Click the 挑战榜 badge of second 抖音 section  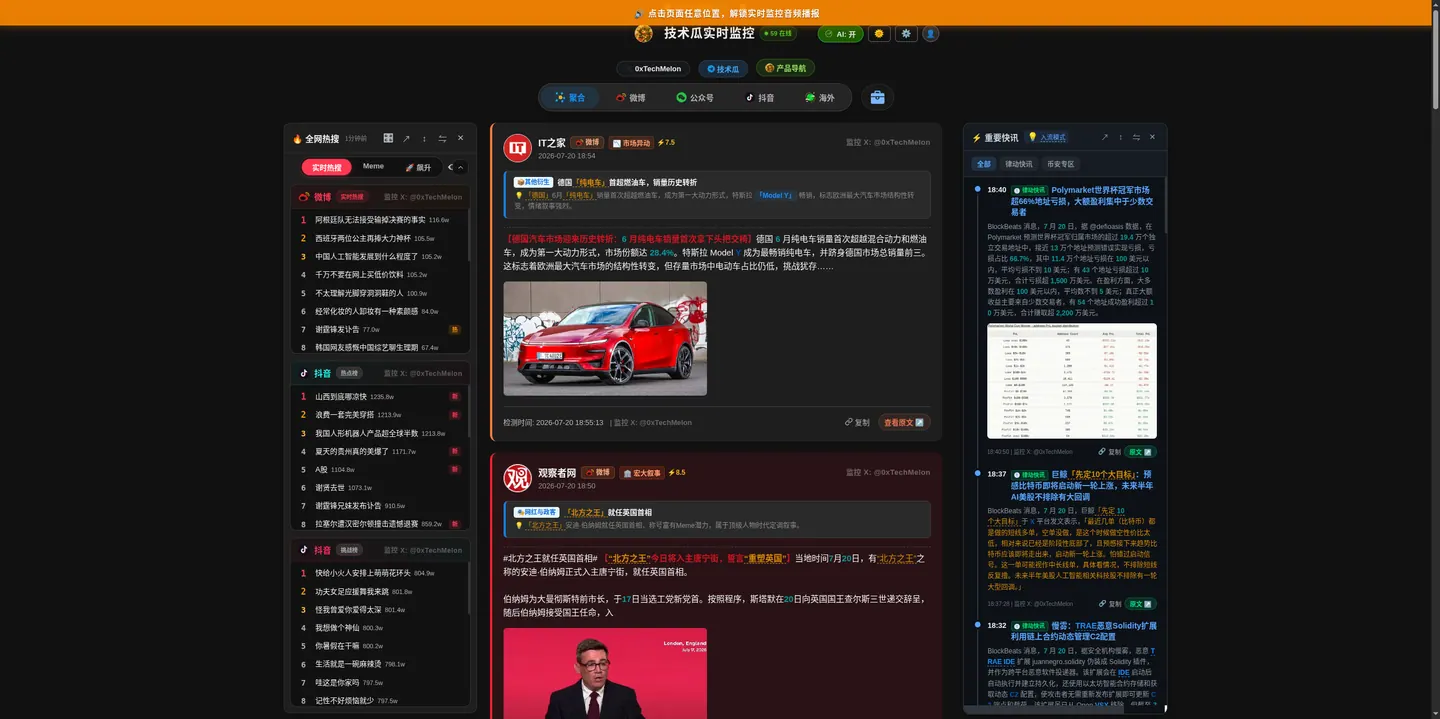point(349,550)
